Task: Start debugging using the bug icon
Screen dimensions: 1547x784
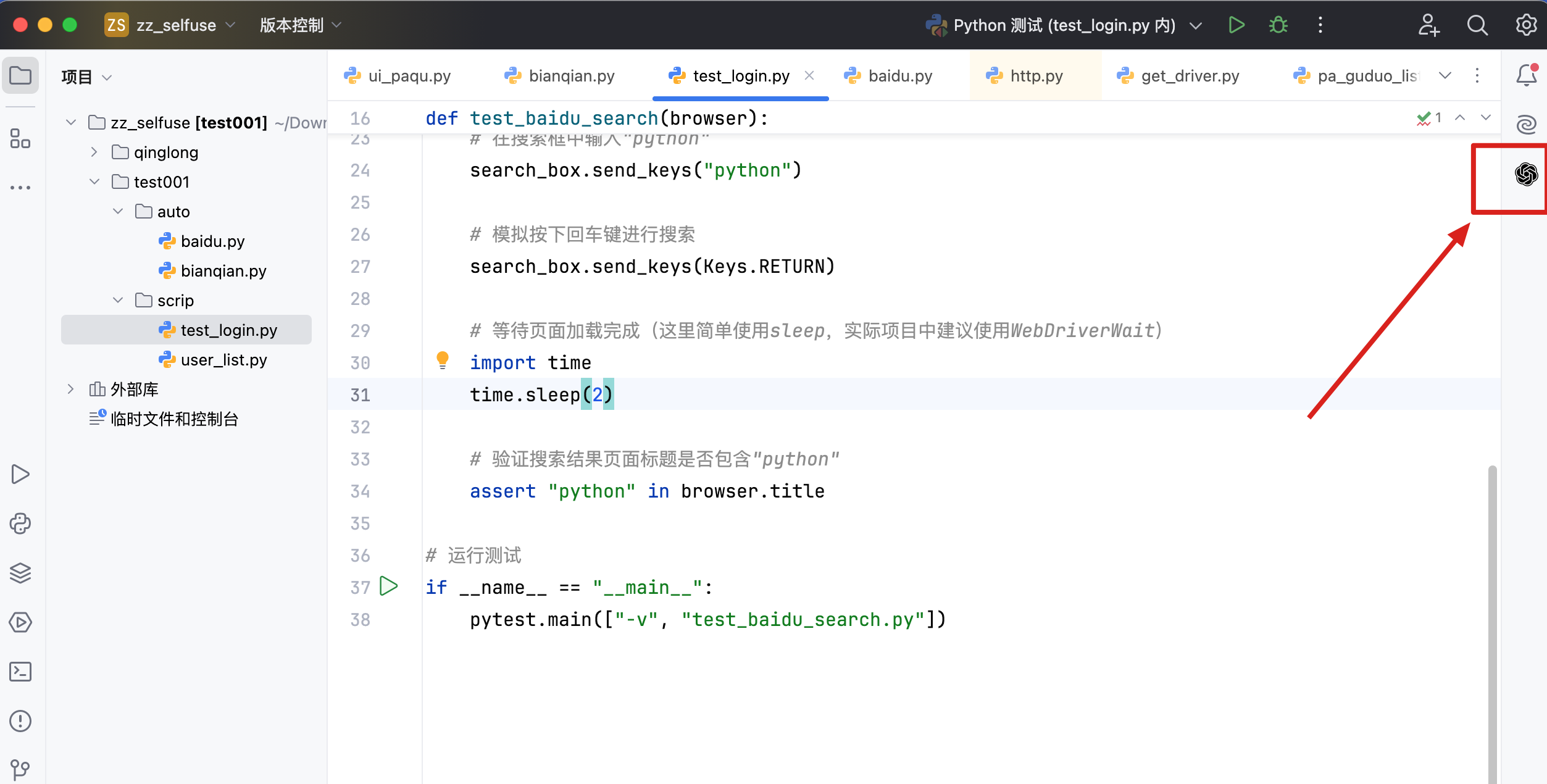Action: point(1278,25)
